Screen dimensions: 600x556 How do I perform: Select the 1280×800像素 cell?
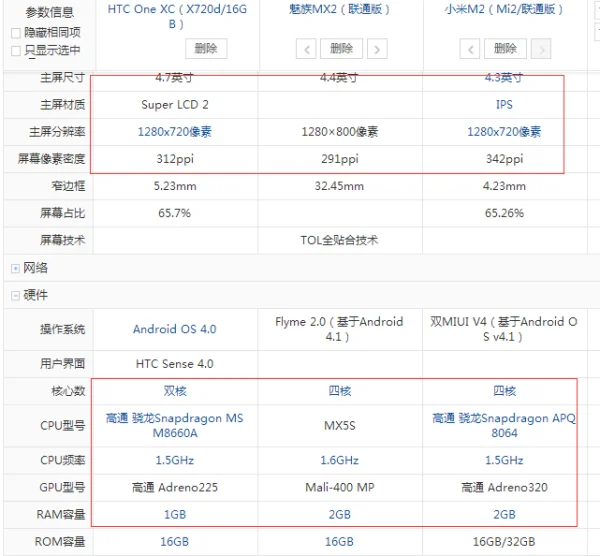(x=339, y=132)
